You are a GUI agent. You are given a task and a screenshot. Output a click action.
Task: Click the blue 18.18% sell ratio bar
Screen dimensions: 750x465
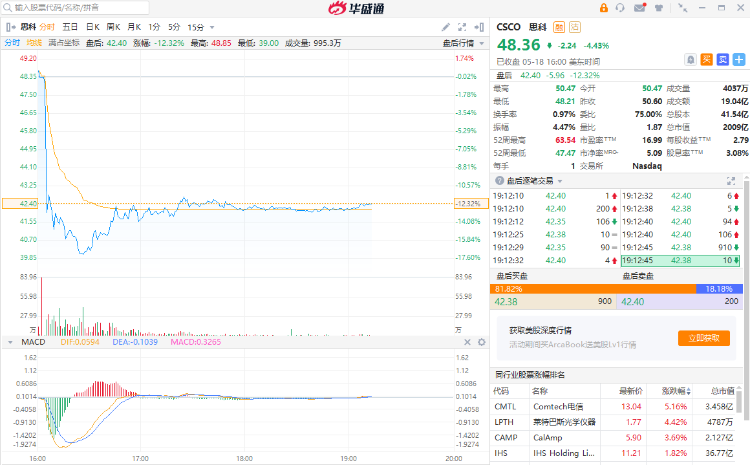click(719, 289)
